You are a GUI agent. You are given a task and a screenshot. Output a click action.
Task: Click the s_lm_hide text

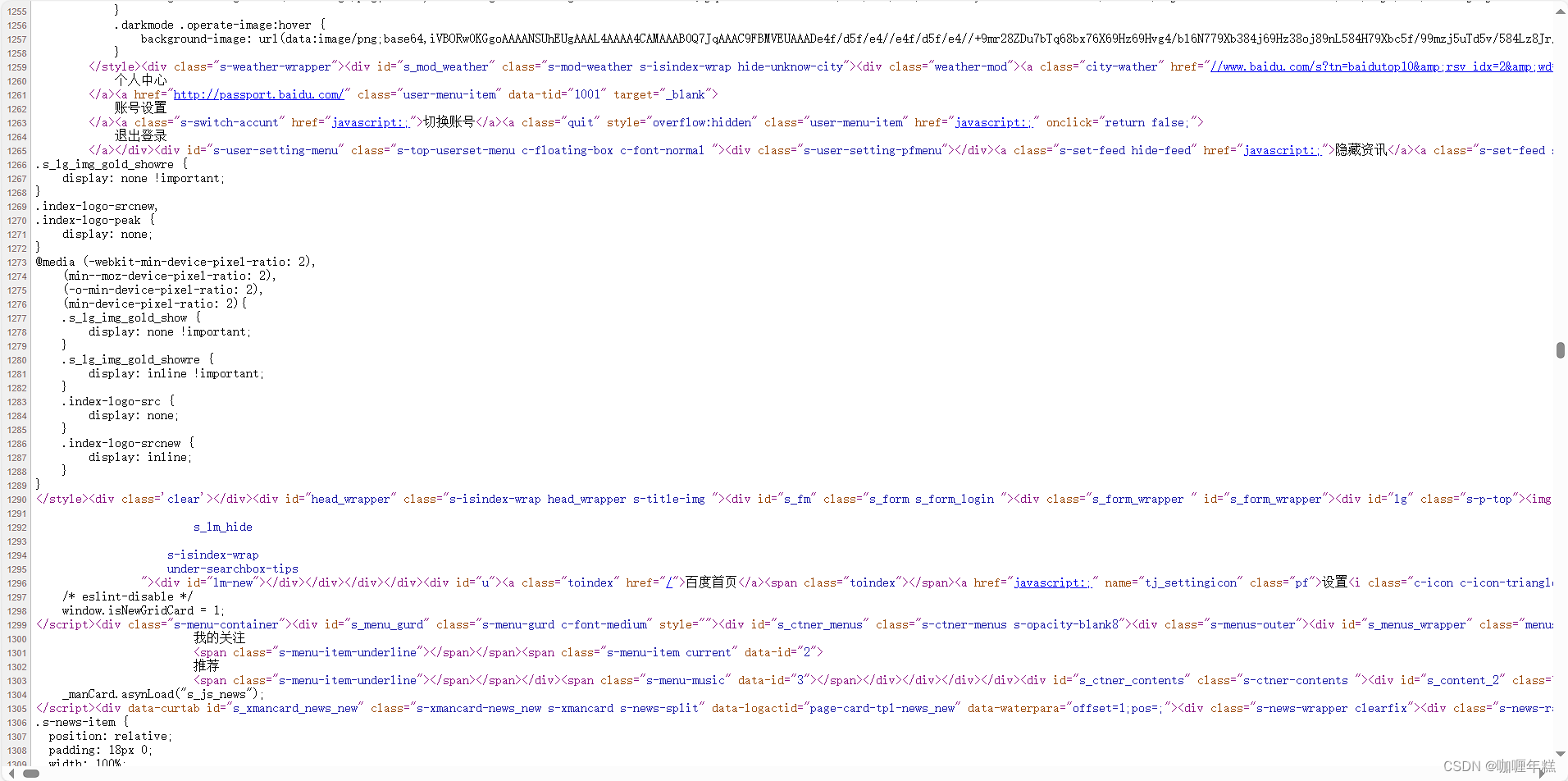(223, 527)
